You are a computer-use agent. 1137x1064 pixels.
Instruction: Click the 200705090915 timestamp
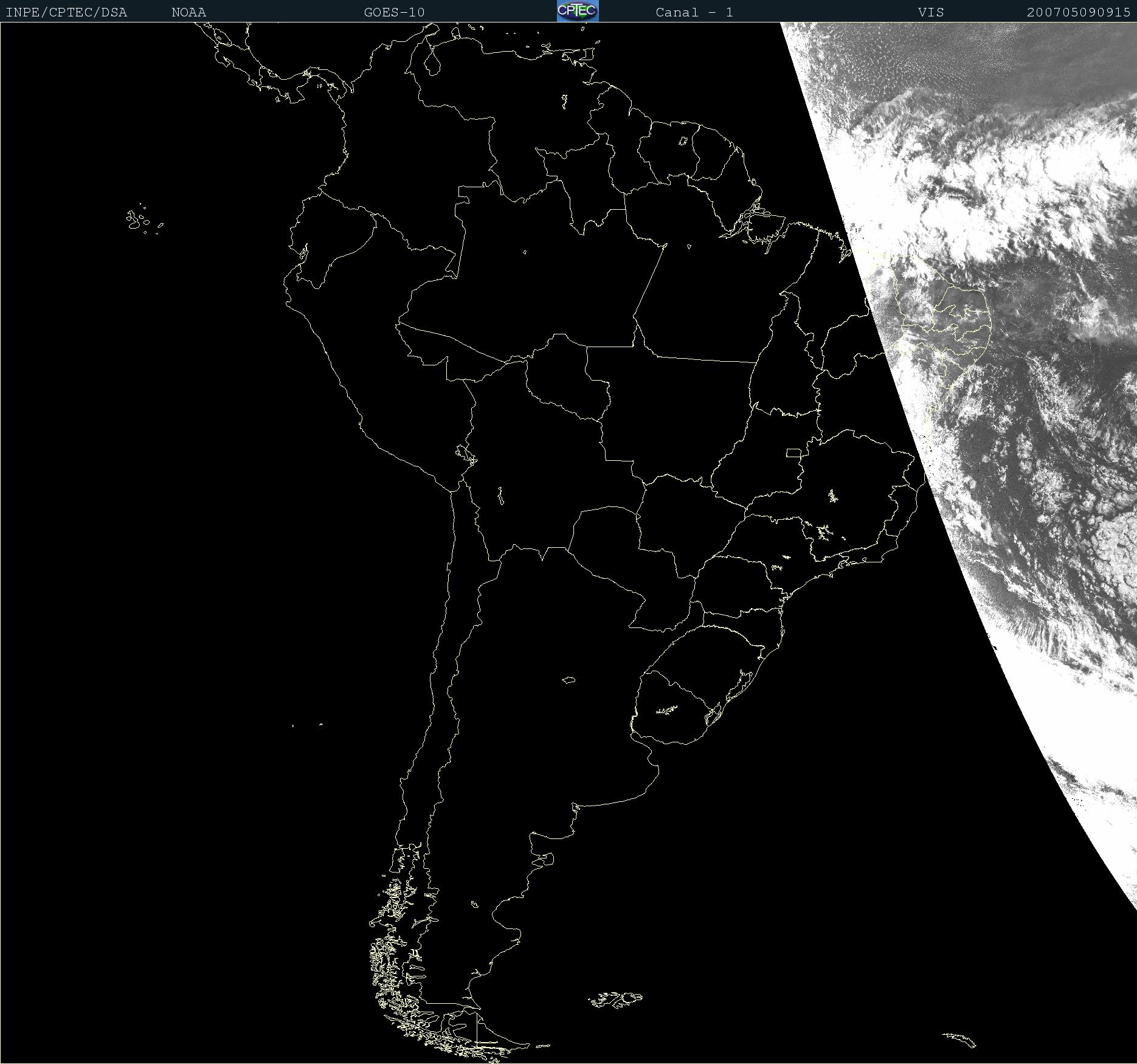coord(1079,12)
